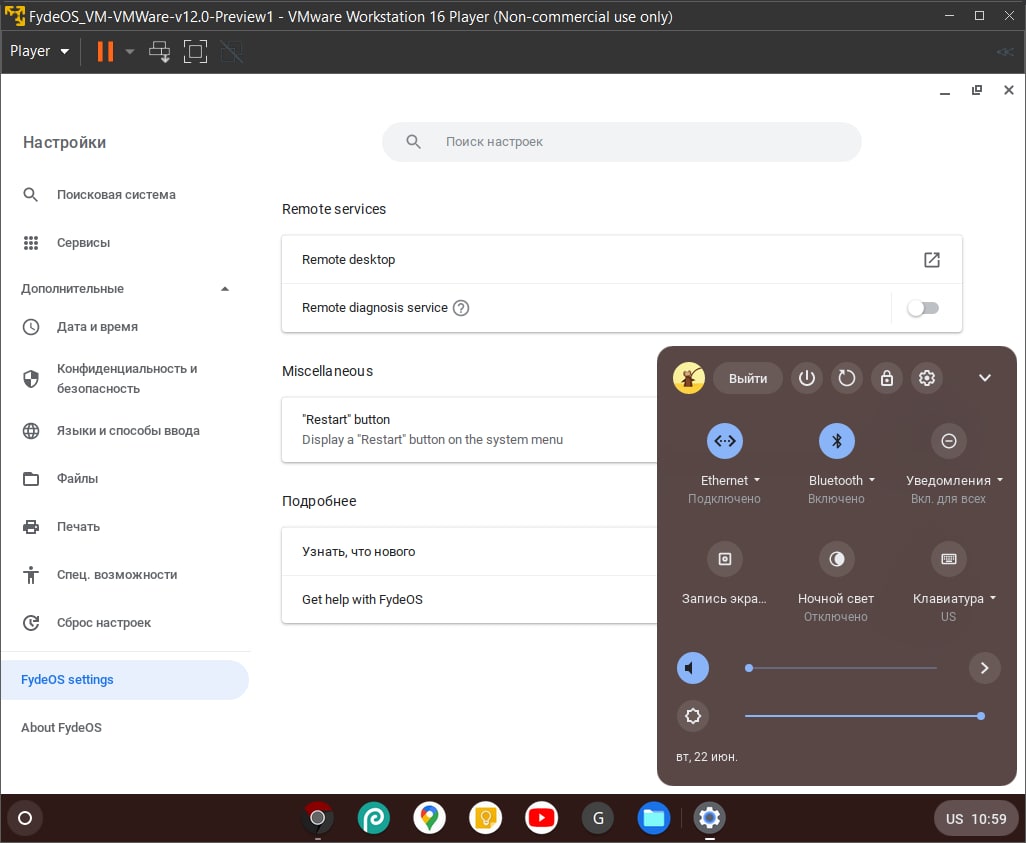The image size is (1026, 843).
Task: Open dropdown arrow beside VMware pause button
Action: tap(130, 51)
